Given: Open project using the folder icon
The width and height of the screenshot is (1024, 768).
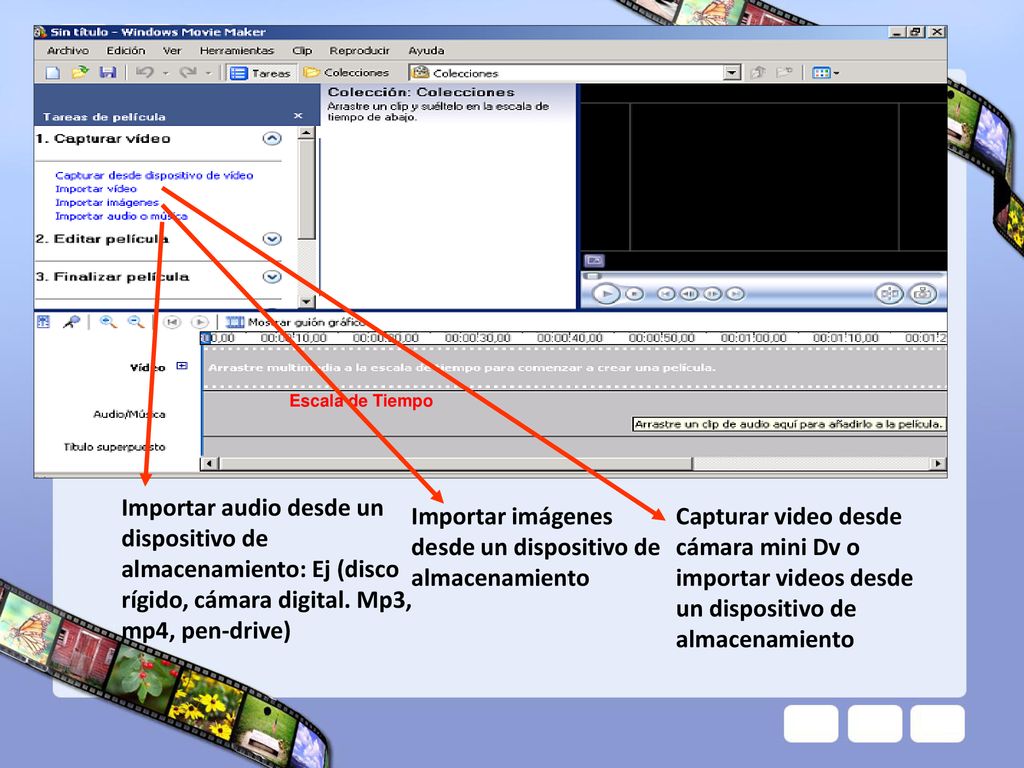Looking at the screenshot, I should click(80, 72).
